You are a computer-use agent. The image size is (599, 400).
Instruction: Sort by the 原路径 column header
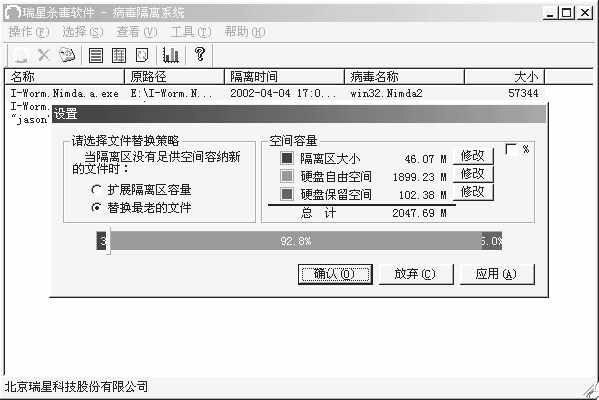click(x=175, y=77)
